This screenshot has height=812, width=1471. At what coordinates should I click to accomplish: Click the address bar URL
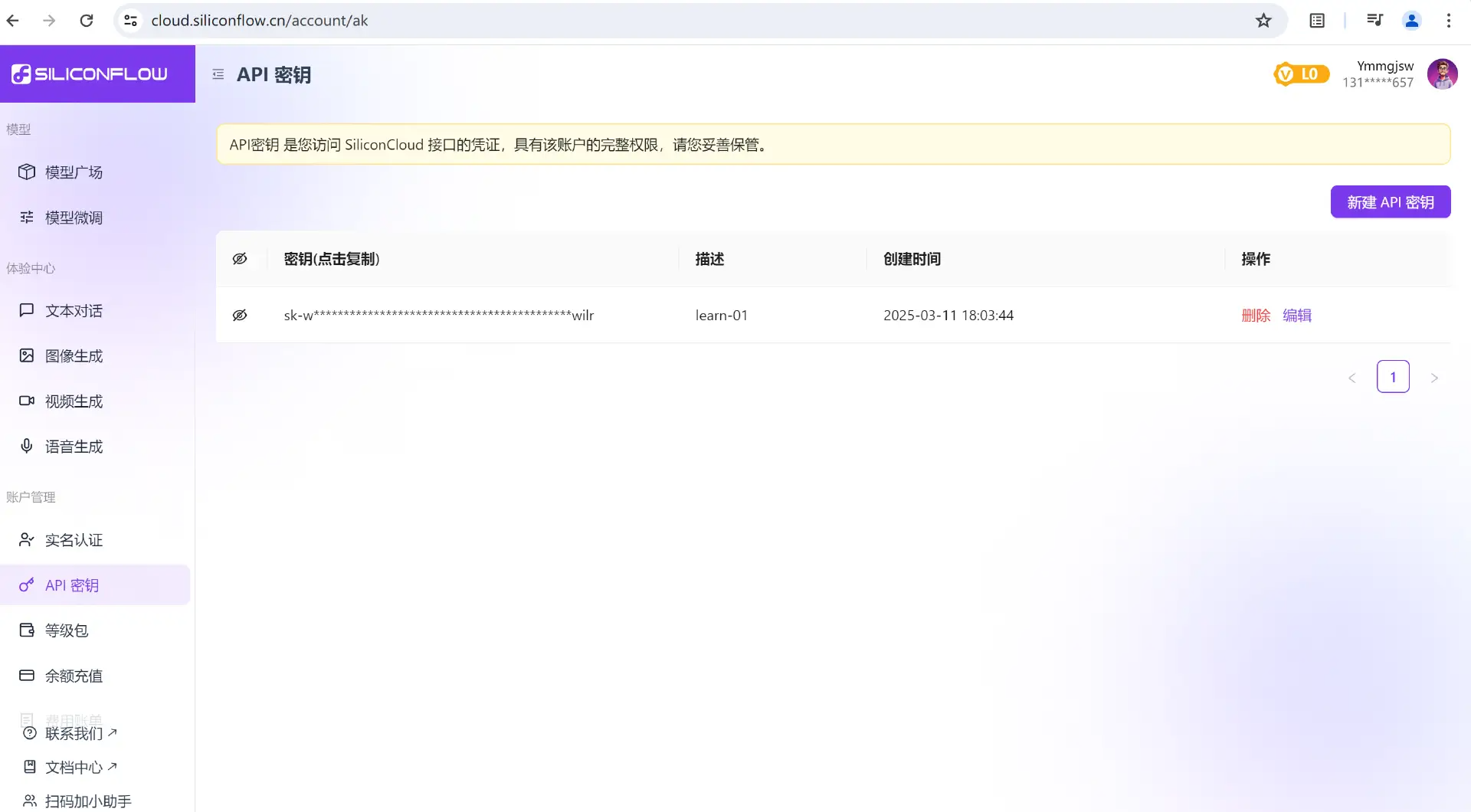[260, 21]
